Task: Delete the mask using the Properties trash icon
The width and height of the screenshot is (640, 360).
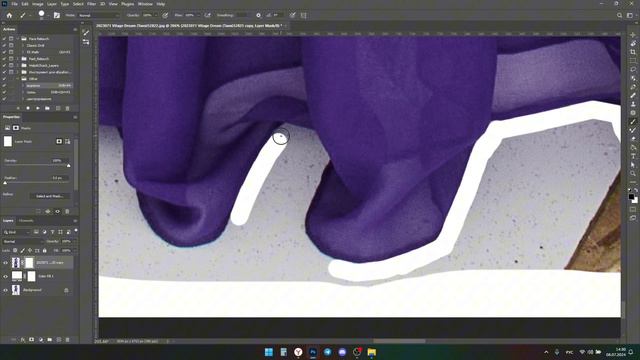Action: click(x=67, y=211)
